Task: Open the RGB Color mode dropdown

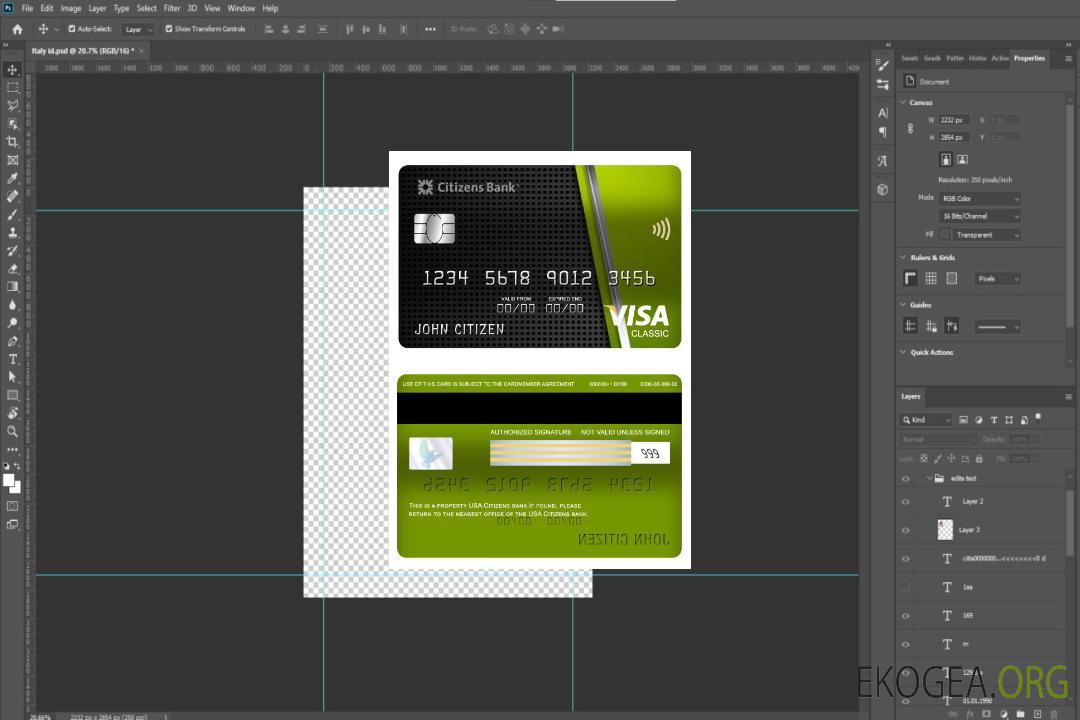Action: click(979, 198)
